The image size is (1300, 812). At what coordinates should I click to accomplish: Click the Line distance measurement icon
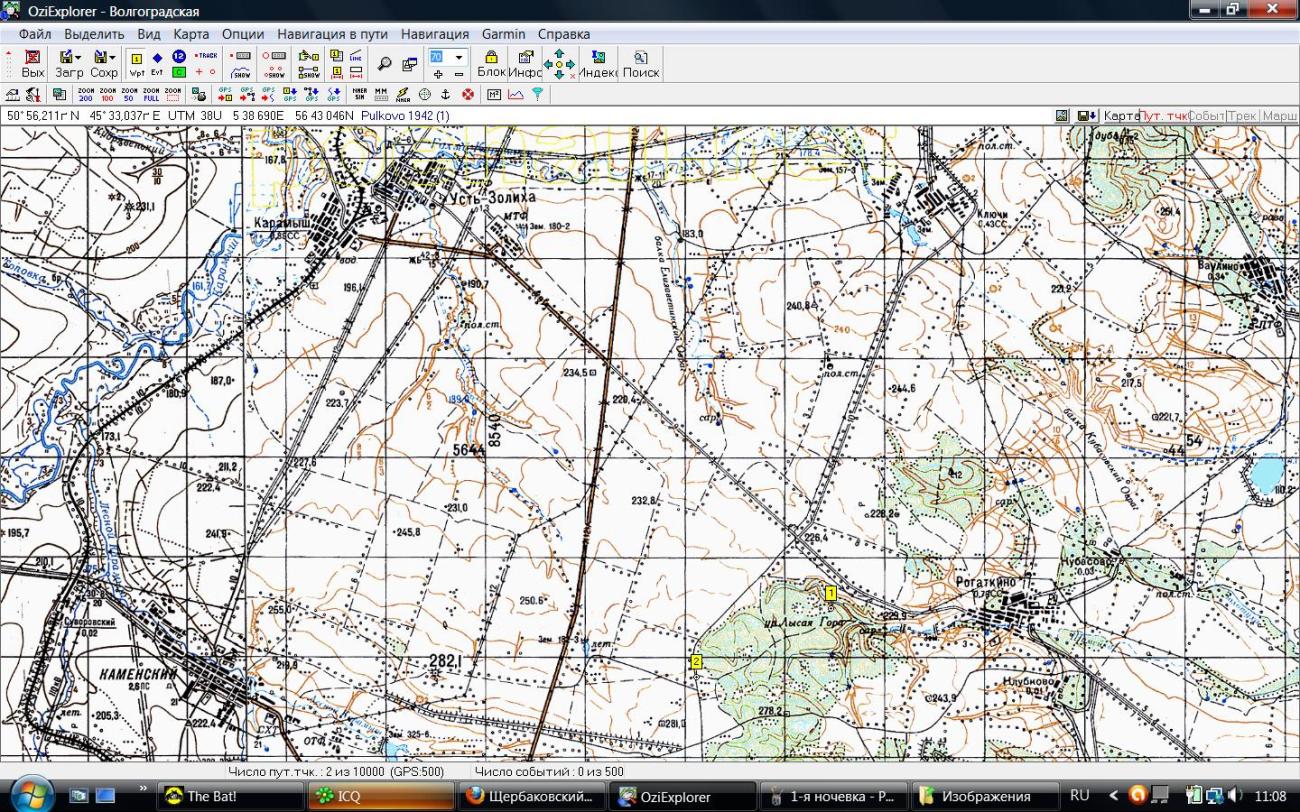355,56
